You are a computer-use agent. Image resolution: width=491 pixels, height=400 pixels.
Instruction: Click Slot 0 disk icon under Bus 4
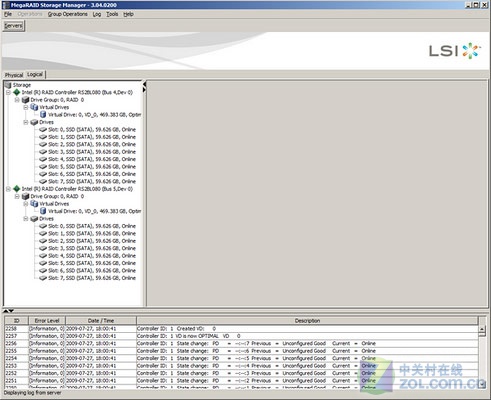(x=43, y=130)
